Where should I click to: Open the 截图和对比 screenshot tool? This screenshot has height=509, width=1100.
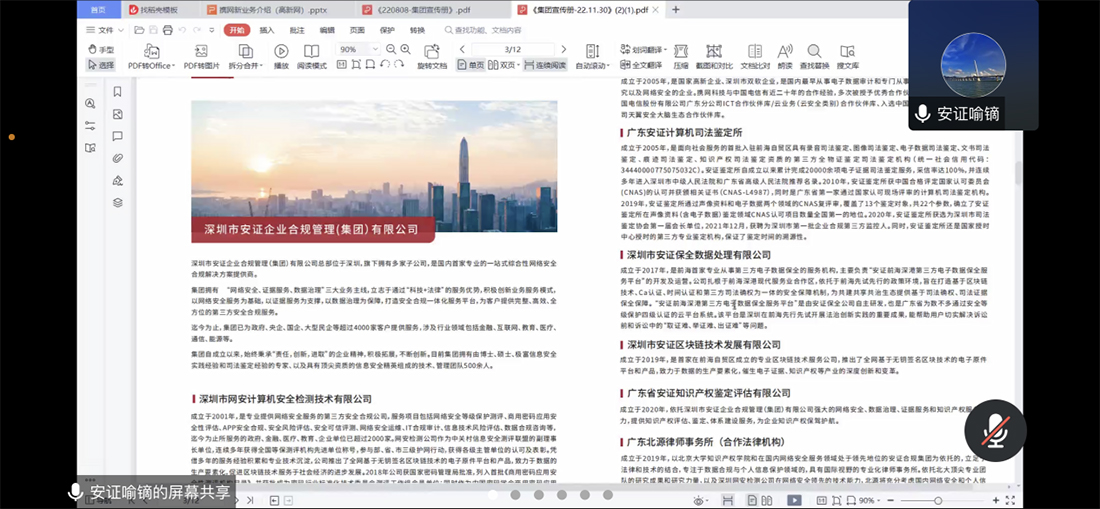coord(714,57)
